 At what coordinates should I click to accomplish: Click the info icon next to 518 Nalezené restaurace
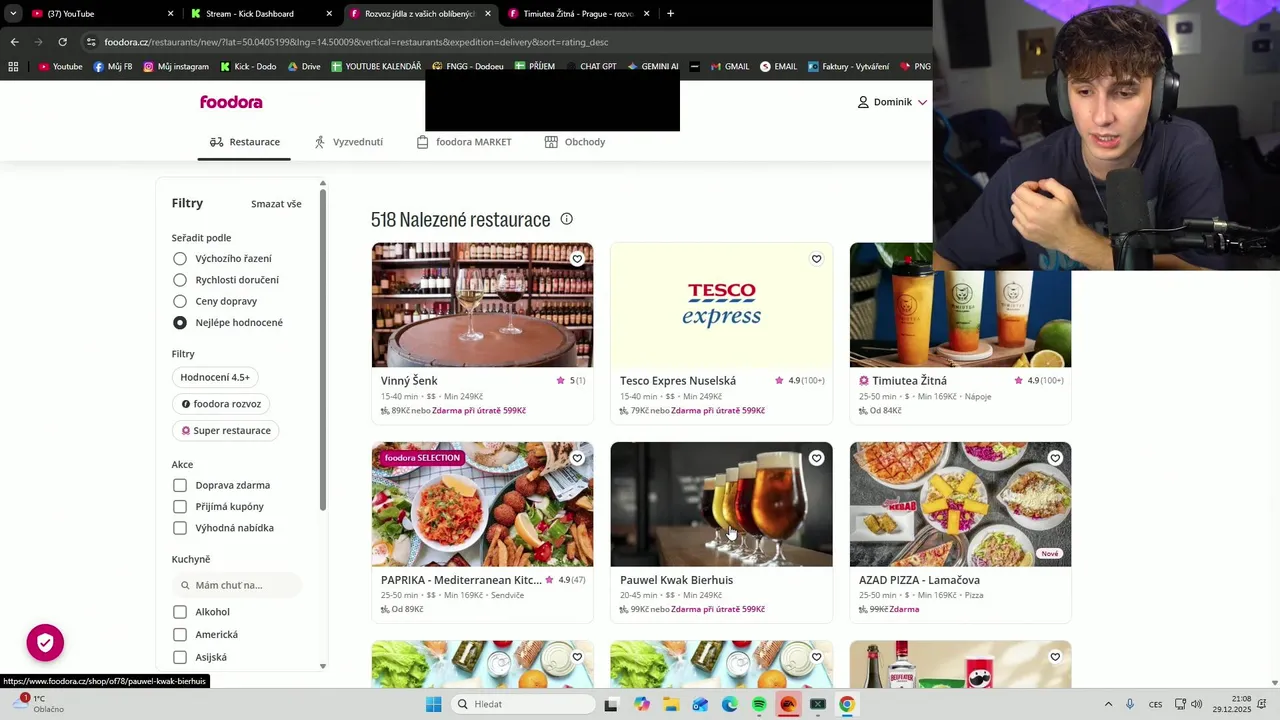tap(566, 219)
